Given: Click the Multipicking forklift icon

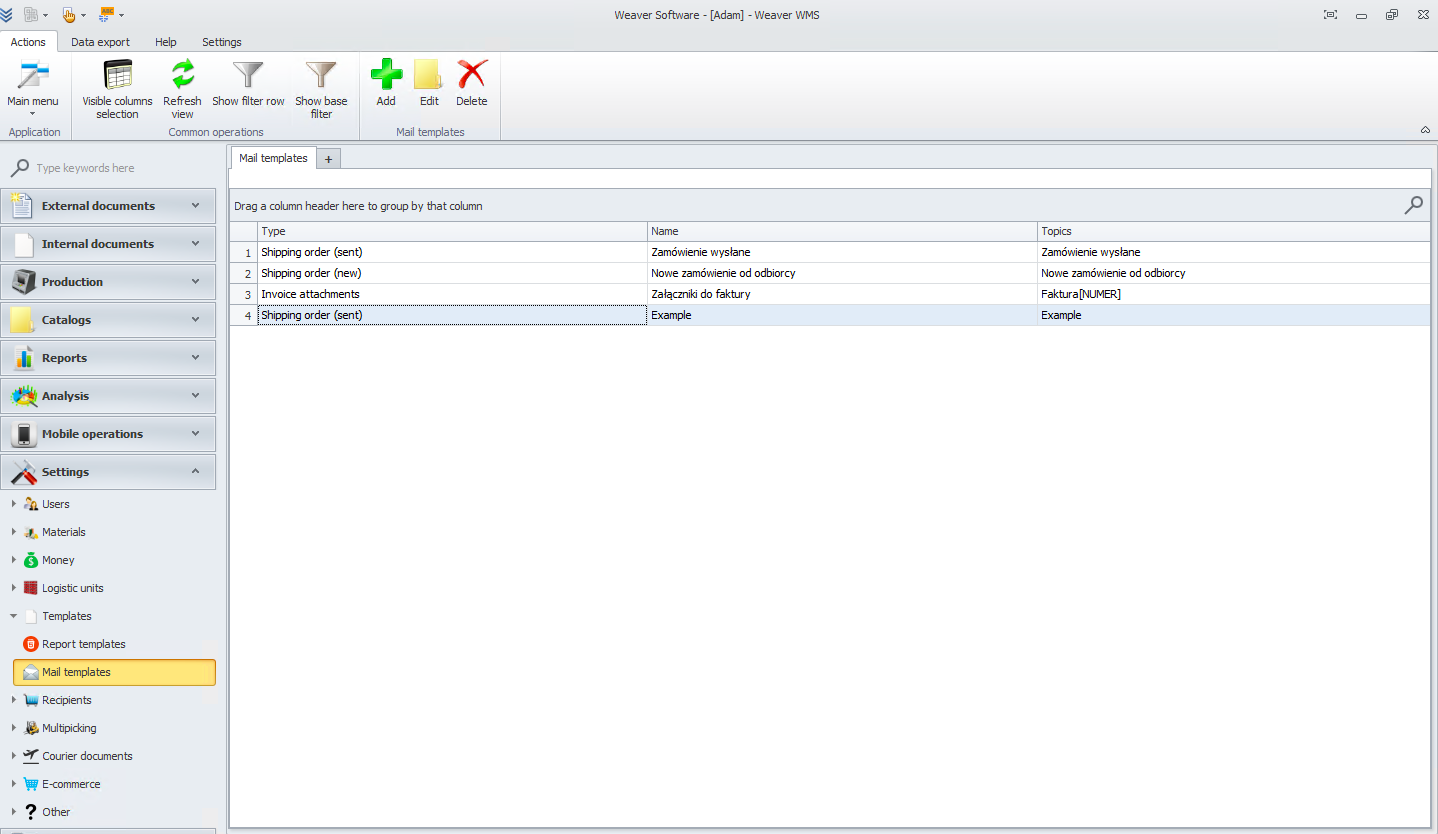Looking at the screenshot, I should pos(31,728).
